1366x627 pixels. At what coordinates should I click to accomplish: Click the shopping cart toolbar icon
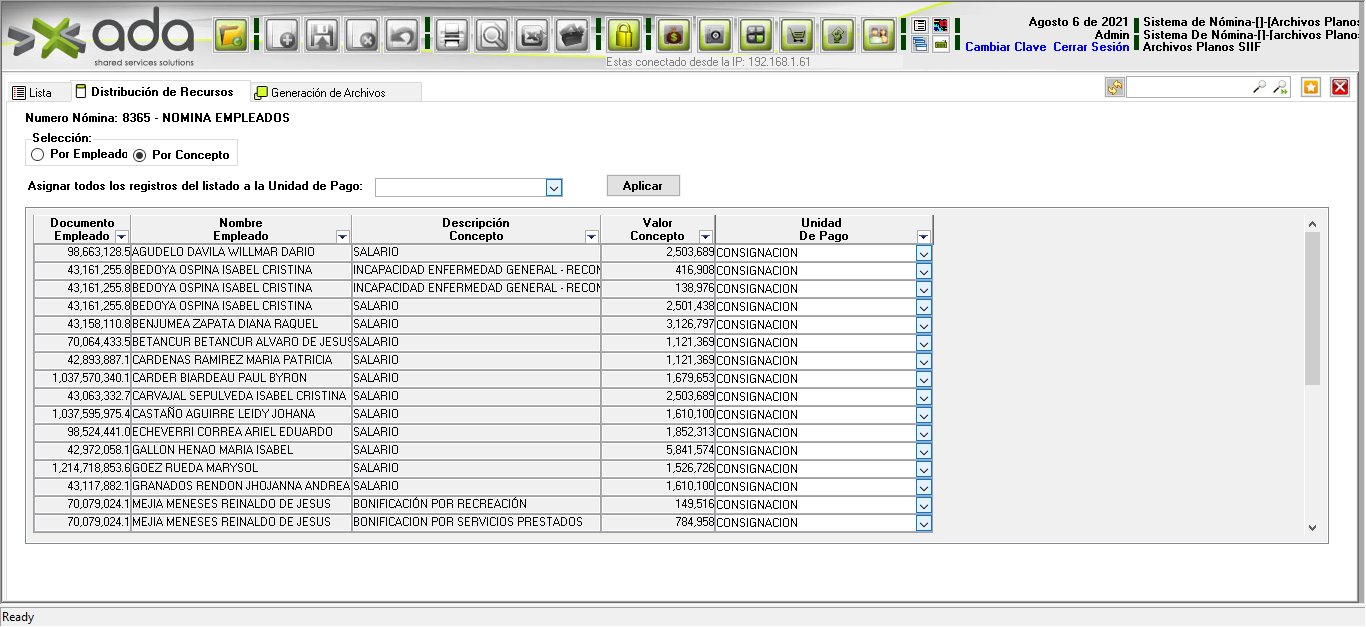pyautogui.click(x=795, y=36)
